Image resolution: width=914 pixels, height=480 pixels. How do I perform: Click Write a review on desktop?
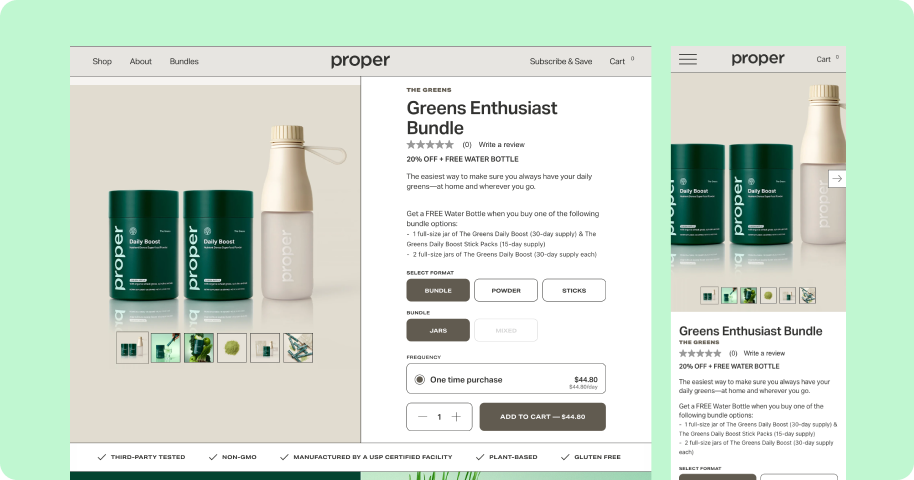[x=501, y=145]
